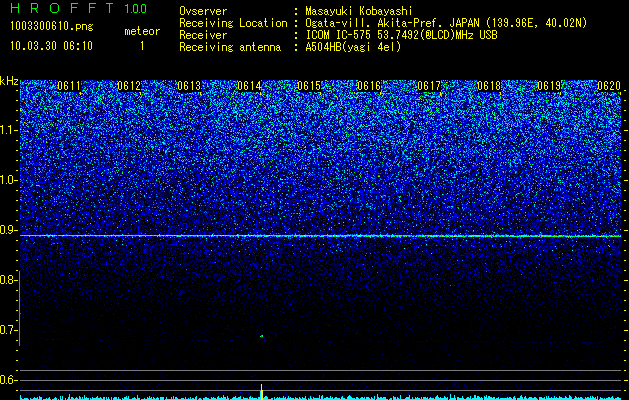This screenshot has width=629, height=400.
Task: Click the 0613 time marker
Action: [189, 86]
